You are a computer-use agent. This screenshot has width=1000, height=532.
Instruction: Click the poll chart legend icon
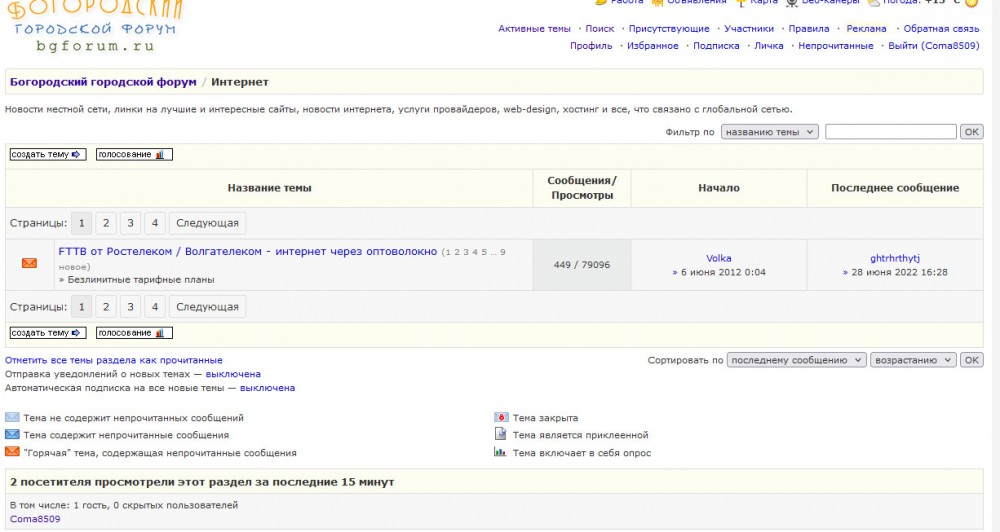tap(501, 452)
